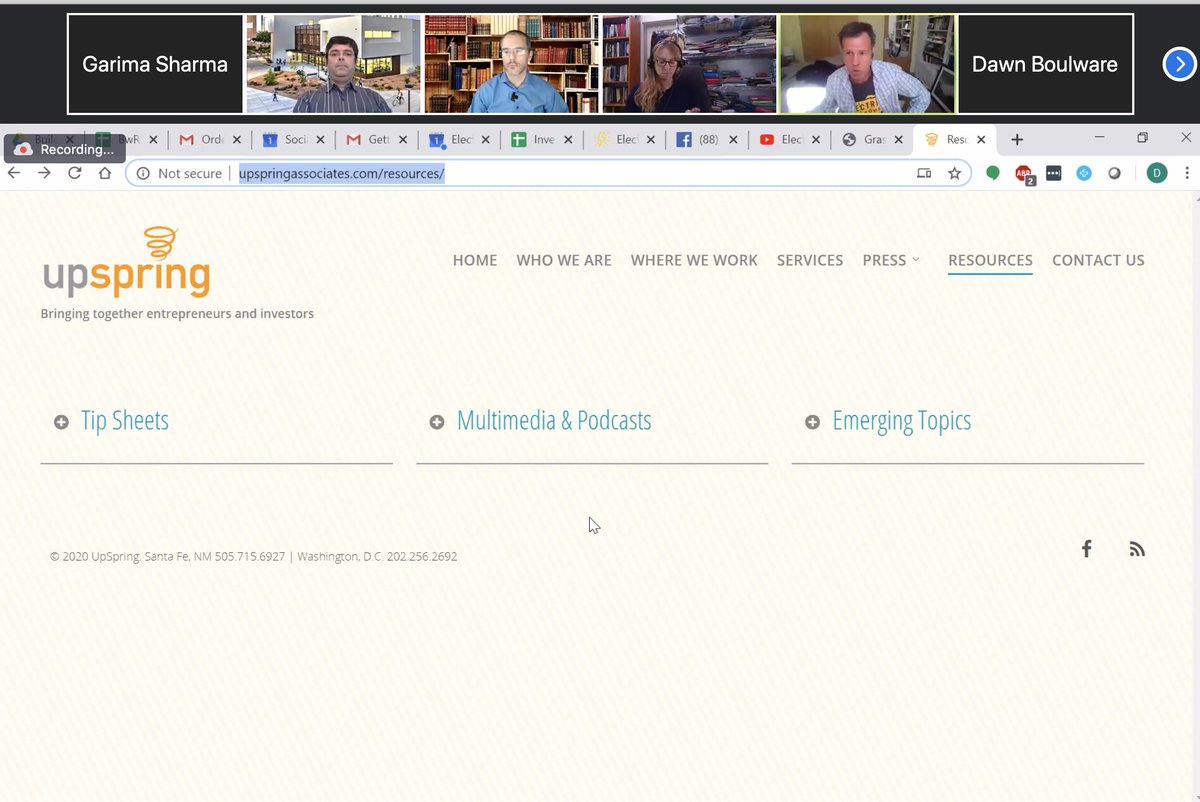Viewport: 1200px width, 802px height.
Task: Open the dark square extension icon with dots
Action: (x=1054, y=173)
